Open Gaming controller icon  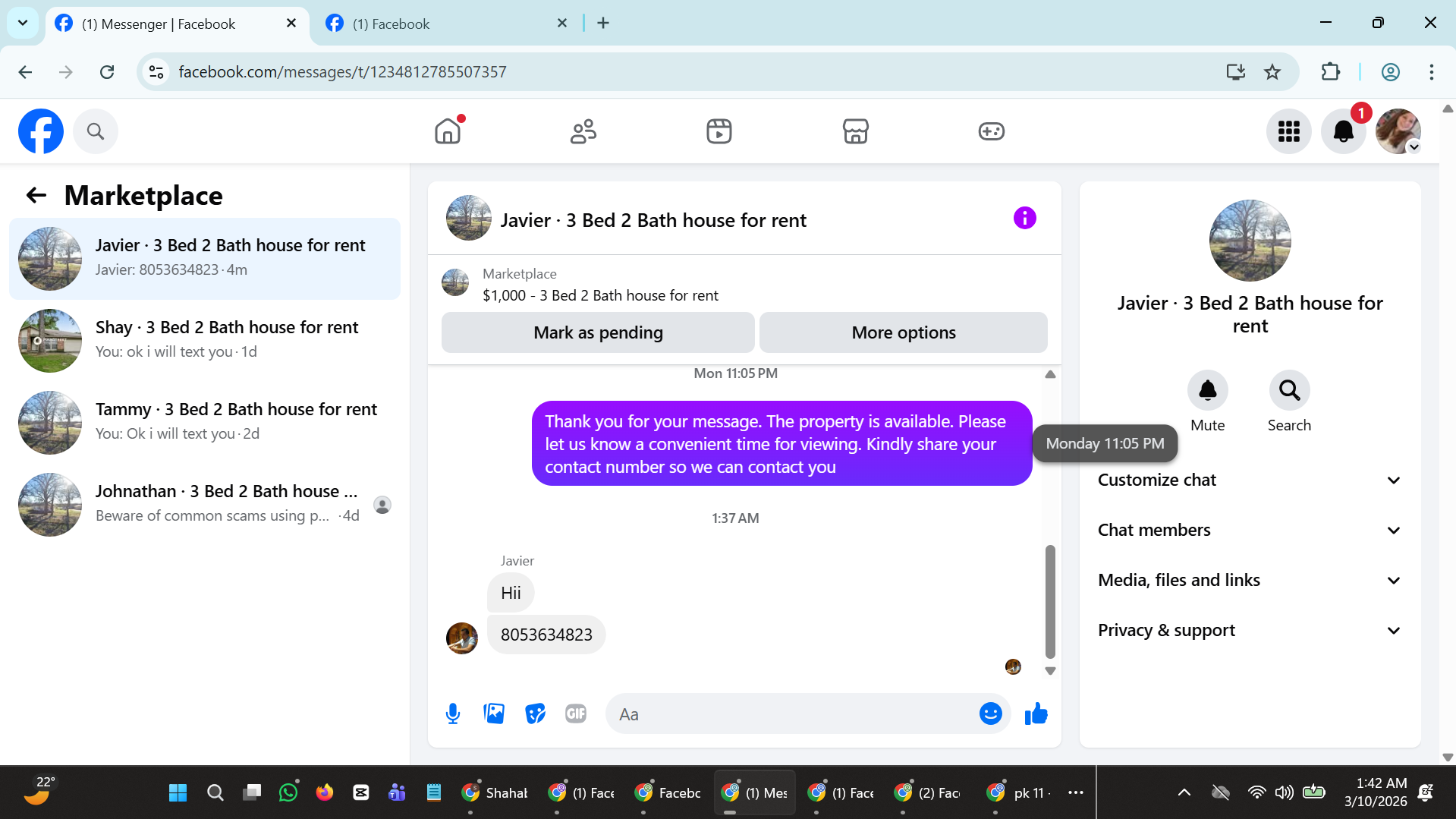click(991, 131)
